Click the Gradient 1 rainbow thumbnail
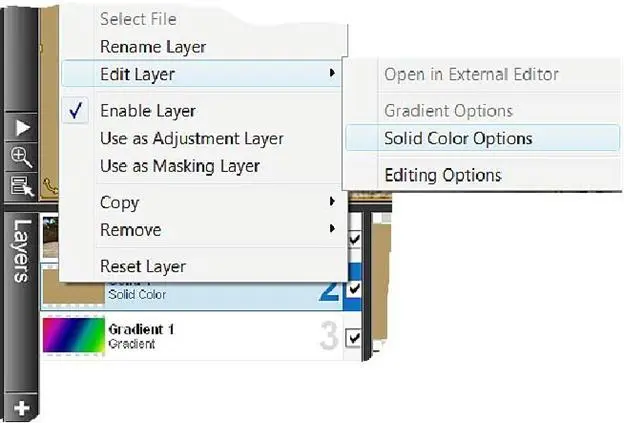The width and height of the screenshot is (624, 423). (x=72, y=335)
